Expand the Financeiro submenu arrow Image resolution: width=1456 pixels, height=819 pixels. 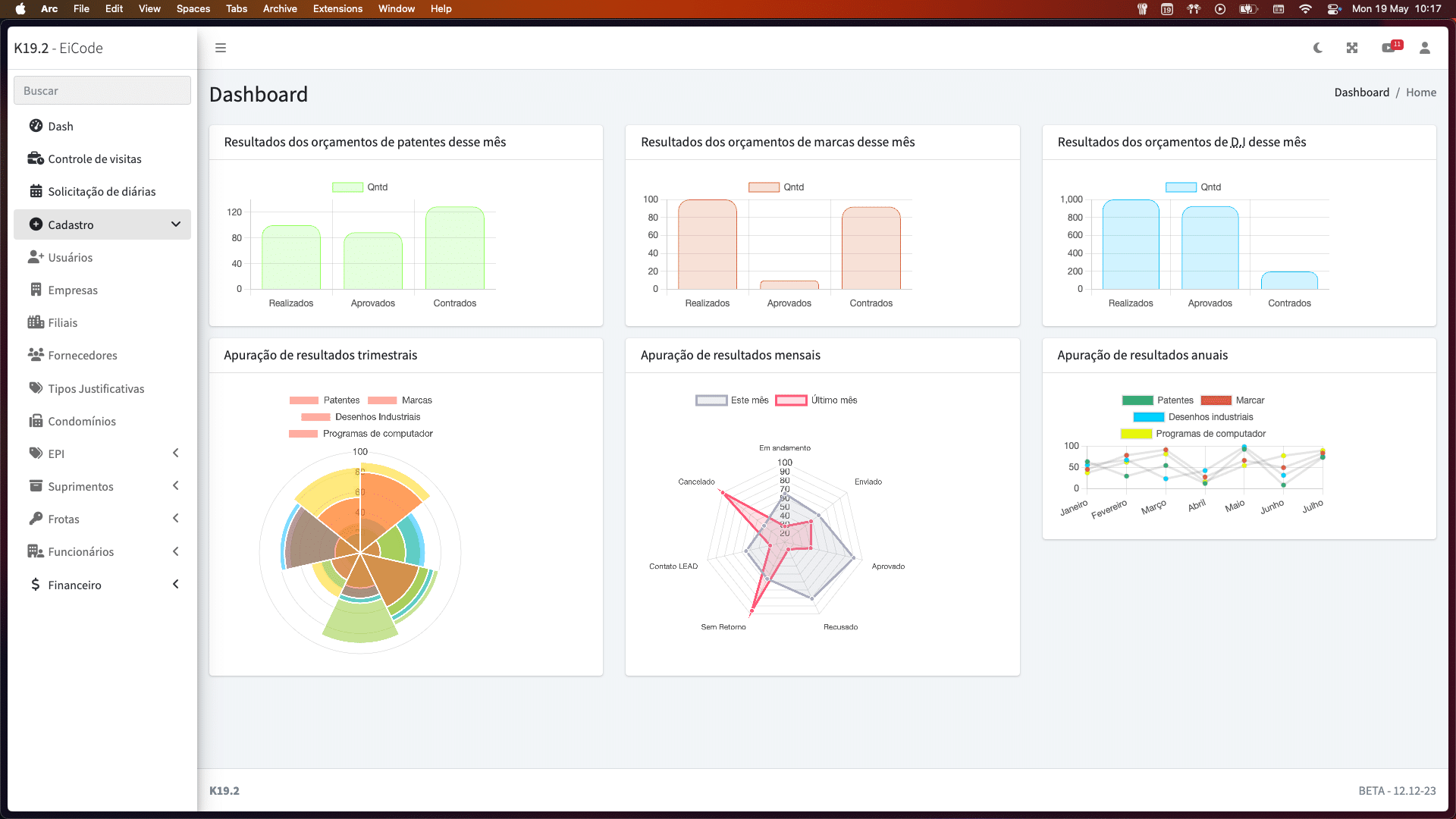pyautogui.click(x=176, y=585)
